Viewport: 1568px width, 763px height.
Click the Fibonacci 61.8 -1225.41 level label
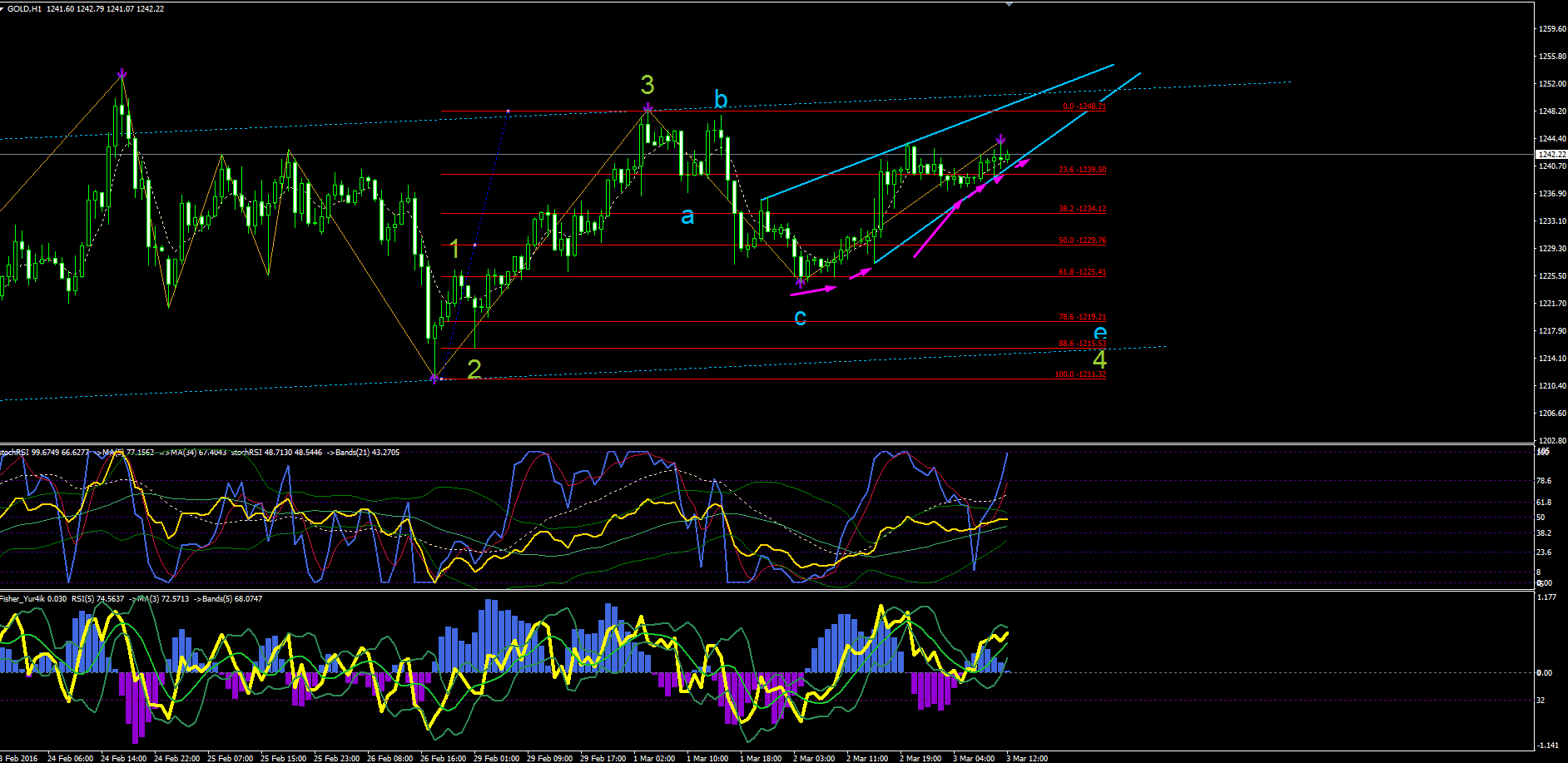coord(1082,272)
